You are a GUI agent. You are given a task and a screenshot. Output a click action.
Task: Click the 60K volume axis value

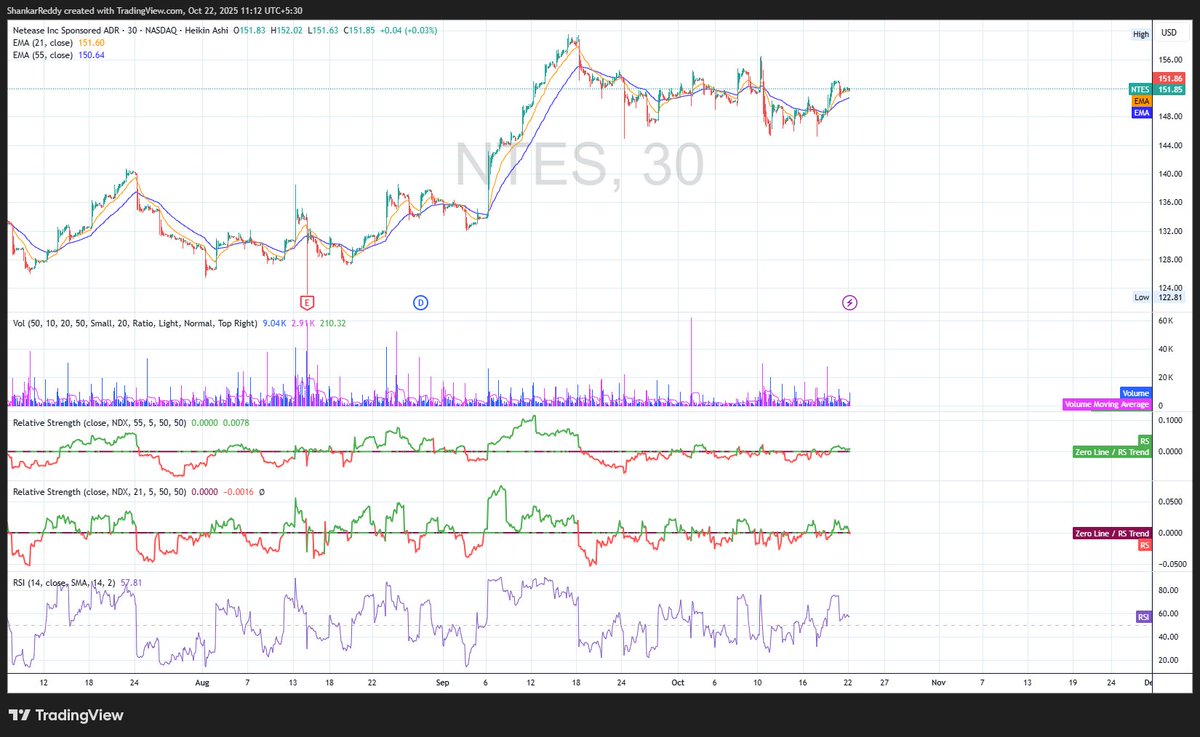click(1165, 321)
